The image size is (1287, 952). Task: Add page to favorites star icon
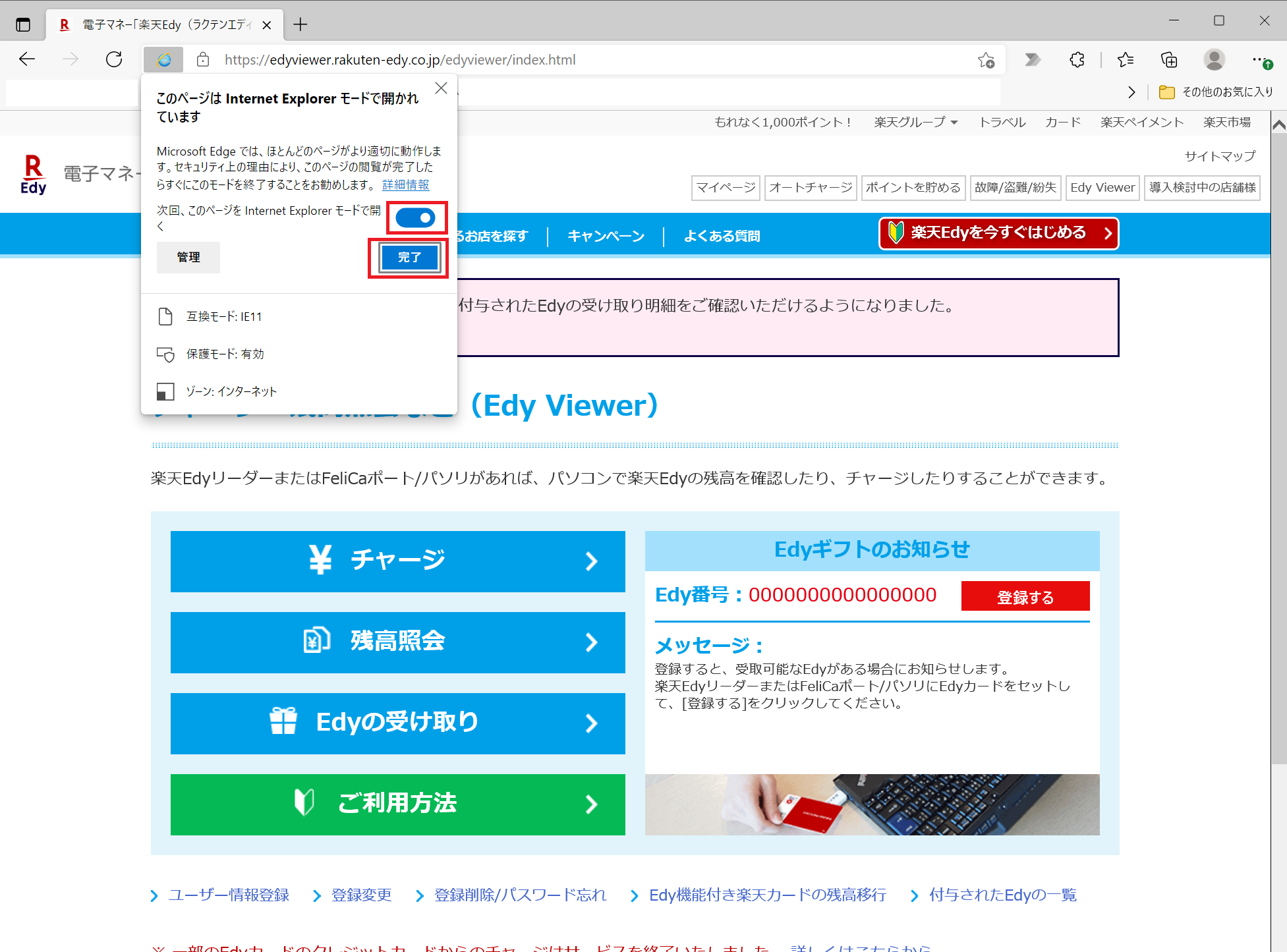click(x=986, y=60)
